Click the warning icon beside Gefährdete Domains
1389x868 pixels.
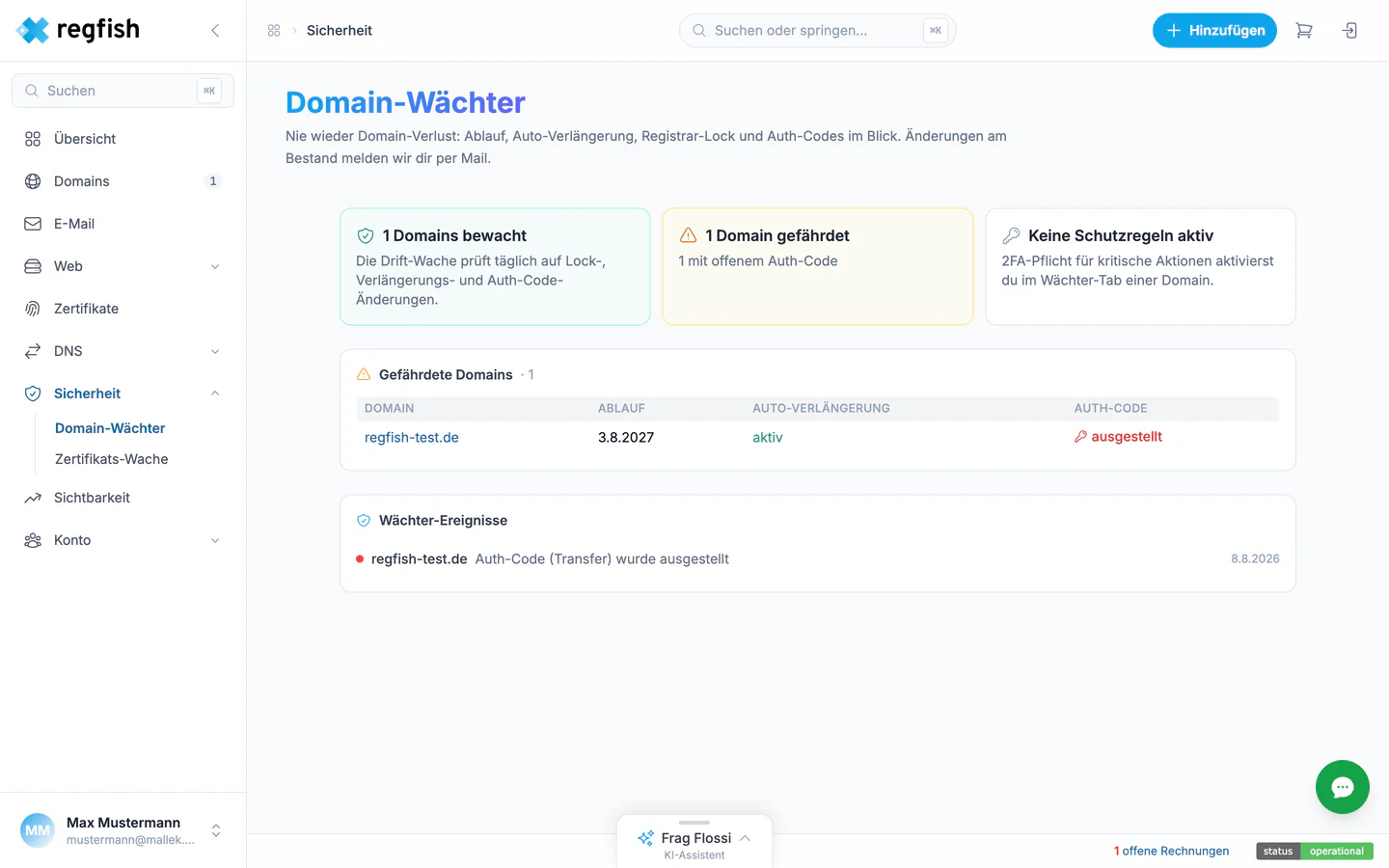(x=364, y=374)
